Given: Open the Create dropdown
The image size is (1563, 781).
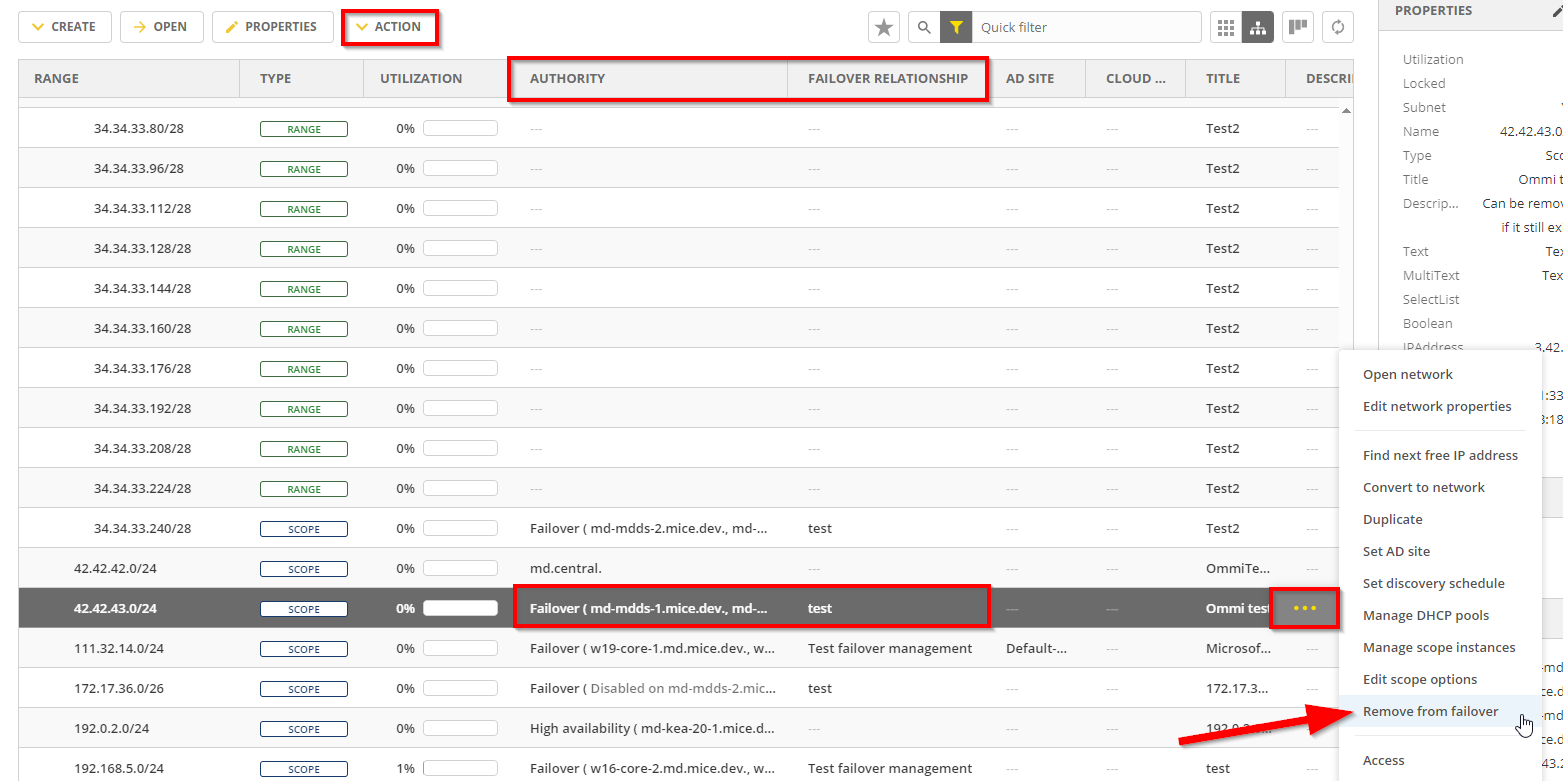Looking at the screenshot, I should click(64, 27).
